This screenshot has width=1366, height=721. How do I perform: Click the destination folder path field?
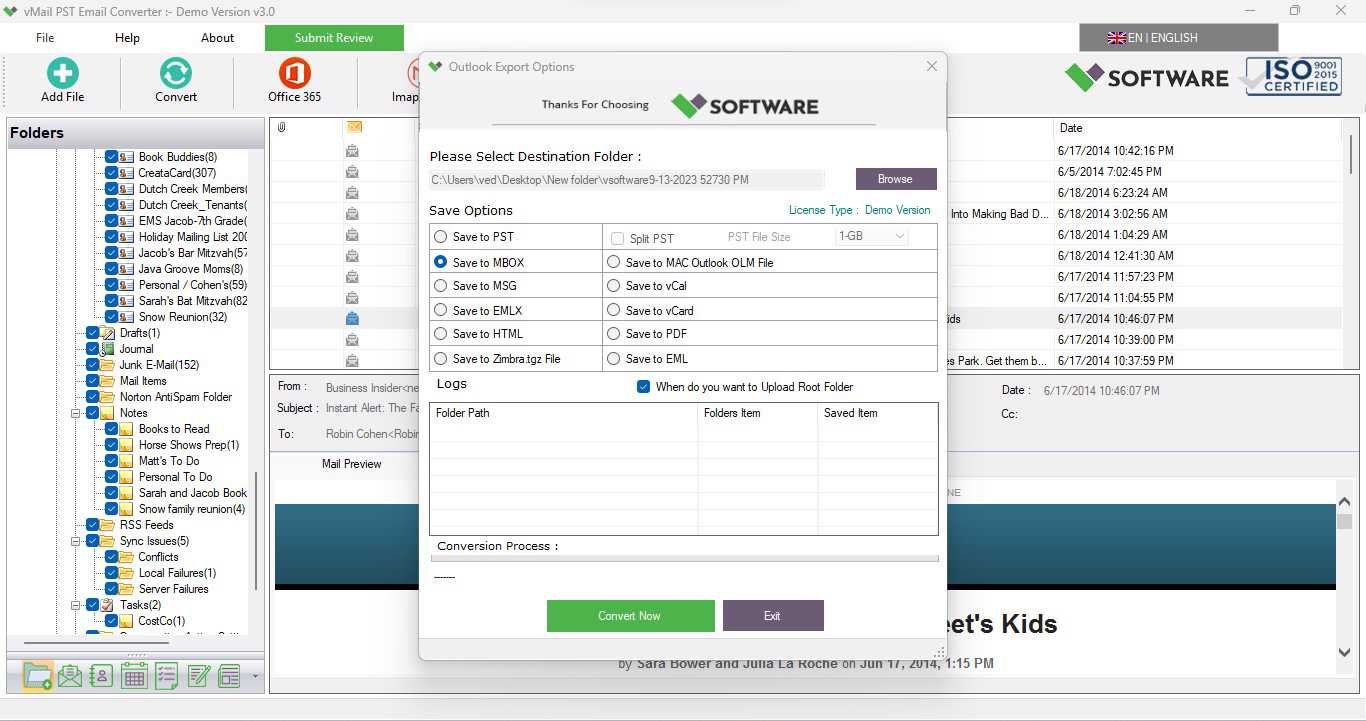click(x=627, y=180)
